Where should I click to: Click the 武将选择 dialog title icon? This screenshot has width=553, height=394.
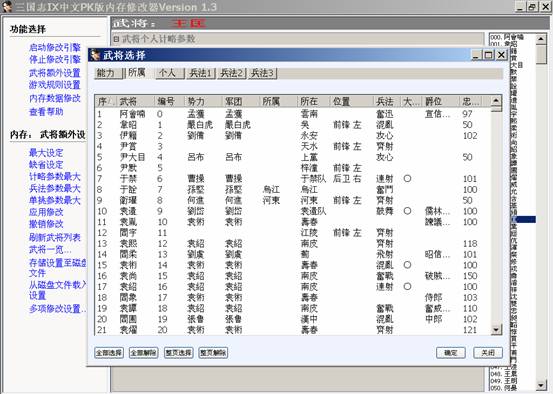[95, 55]
